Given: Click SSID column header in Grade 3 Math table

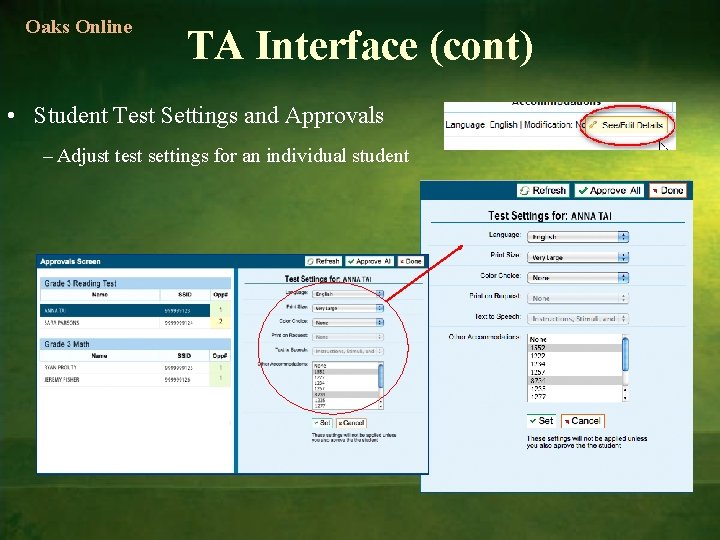Looking at the screenshot, I should click(x=184, y=356).
